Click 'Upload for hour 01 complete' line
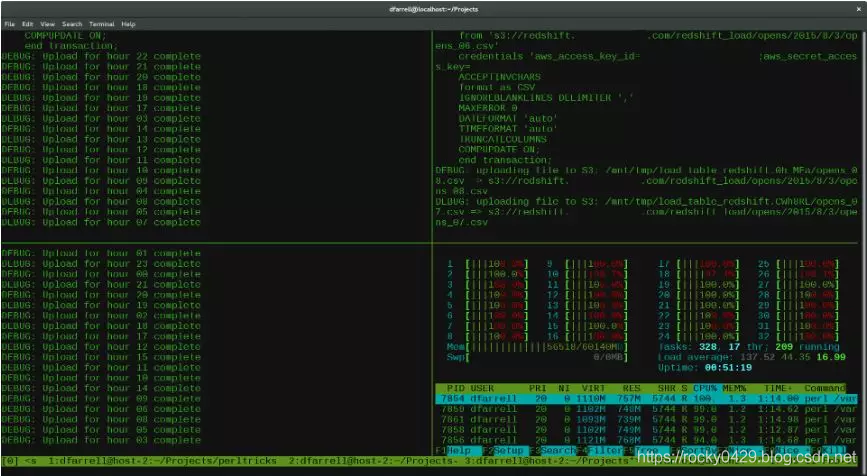Screen dimensions: 867x476 [101, 254]
